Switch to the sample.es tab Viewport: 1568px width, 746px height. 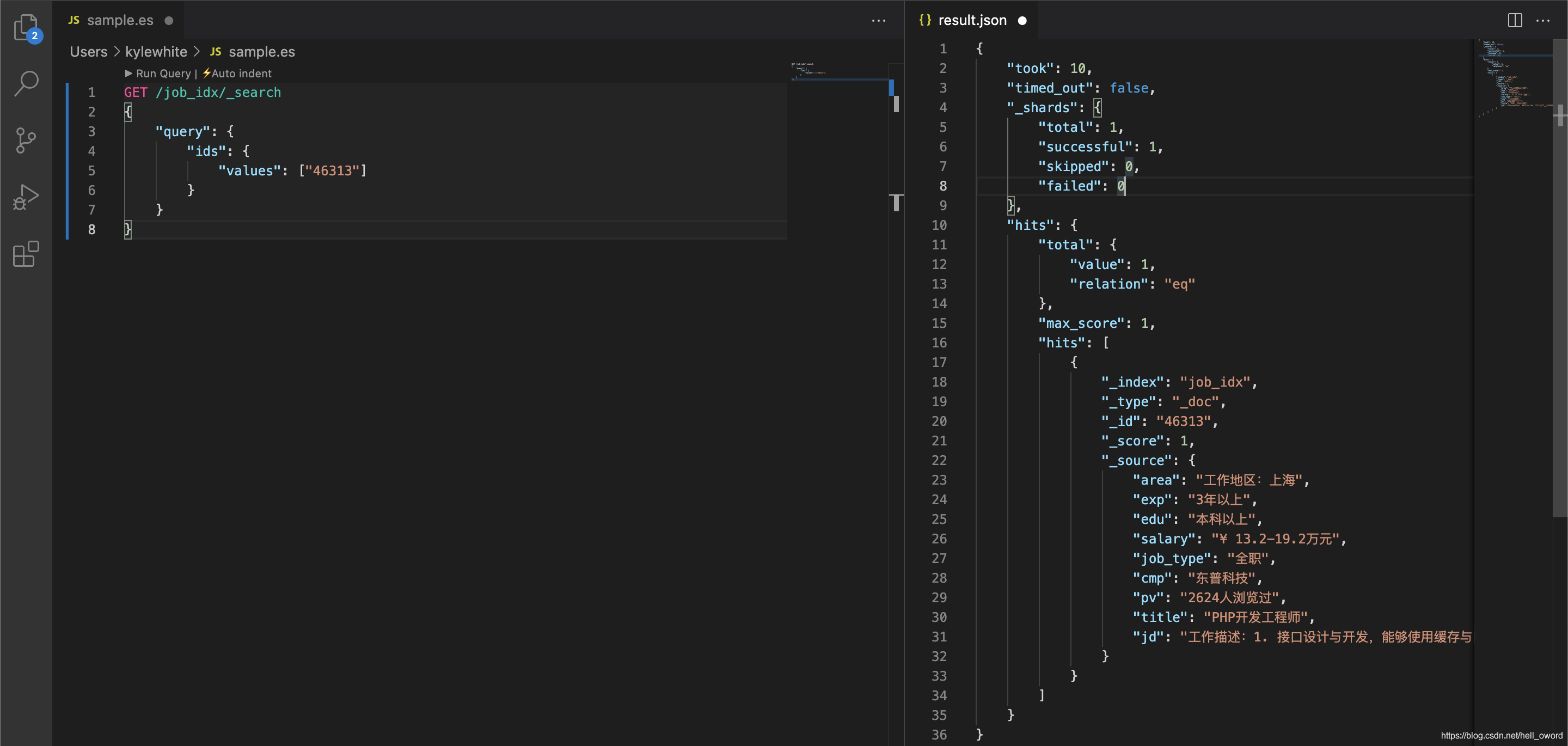120,20
